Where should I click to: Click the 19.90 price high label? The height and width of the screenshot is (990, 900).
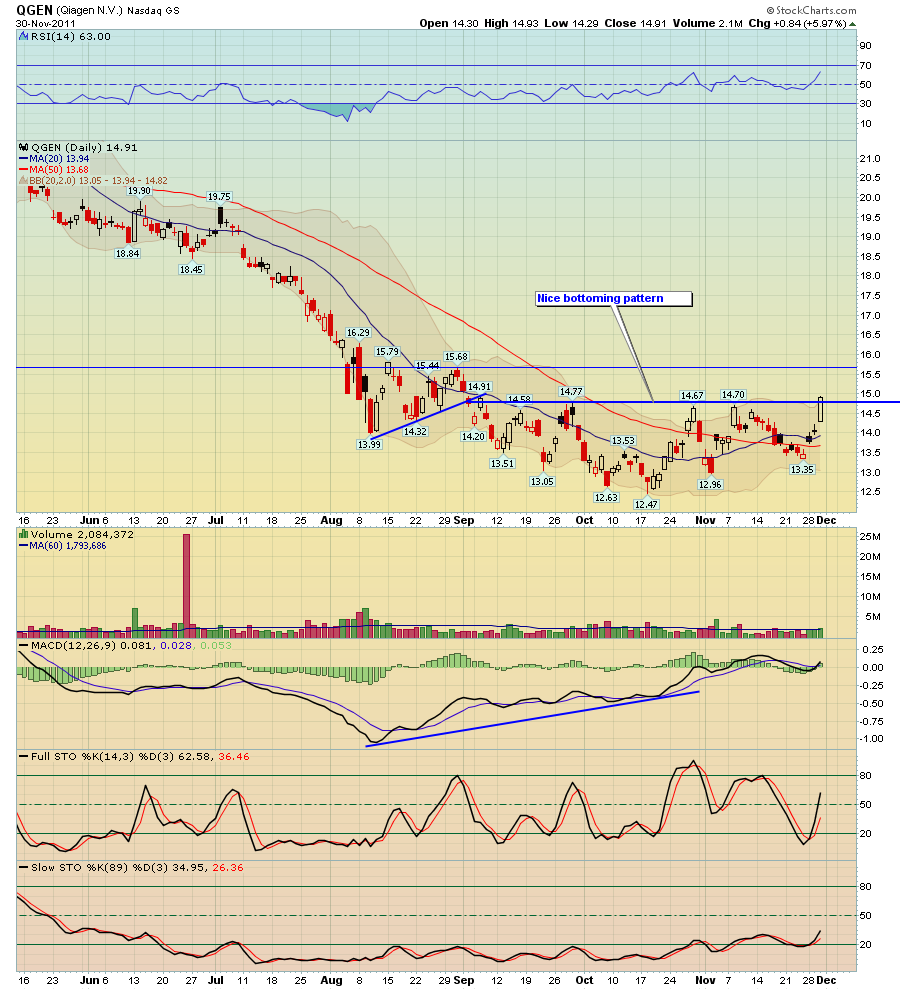(140, 191)
